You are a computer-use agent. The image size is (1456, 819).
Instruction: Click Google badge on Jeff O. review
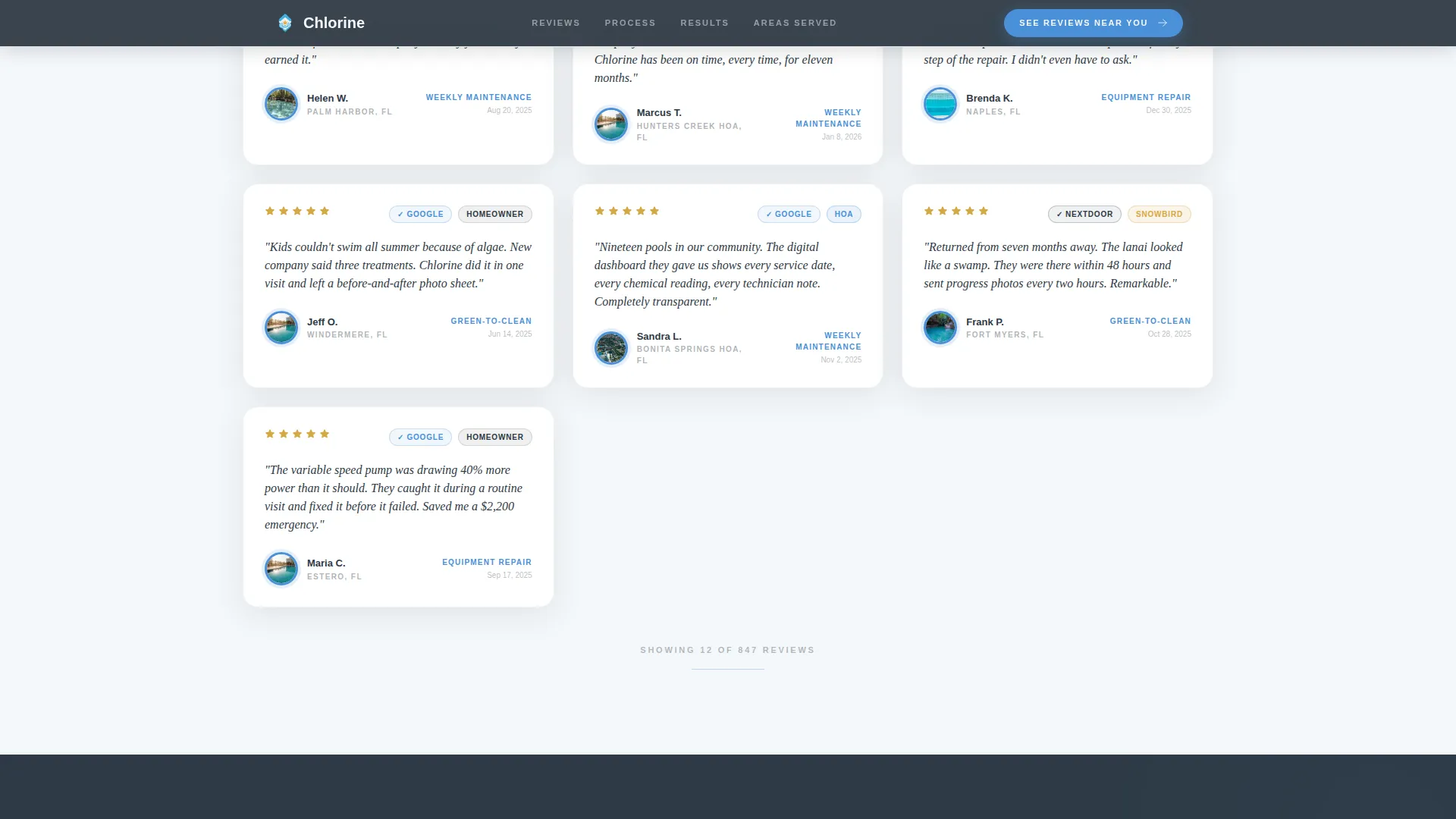click(420, 215)
